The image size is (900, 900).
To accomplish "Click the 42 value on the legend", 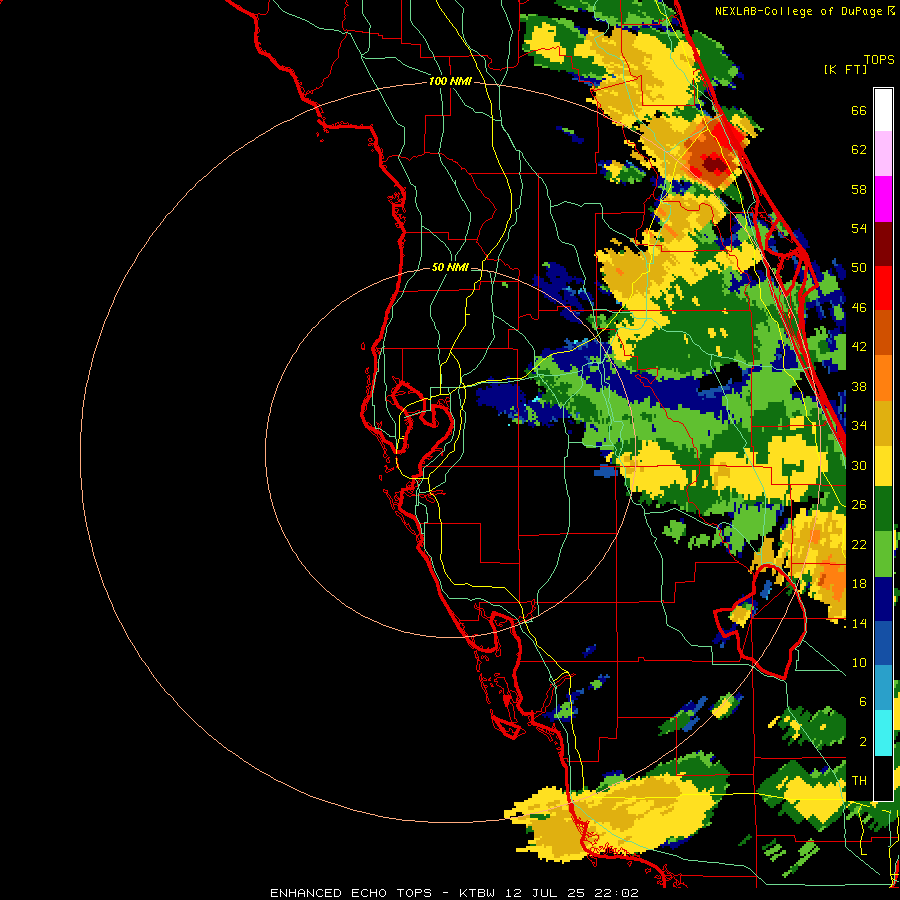I will [859, 347].
